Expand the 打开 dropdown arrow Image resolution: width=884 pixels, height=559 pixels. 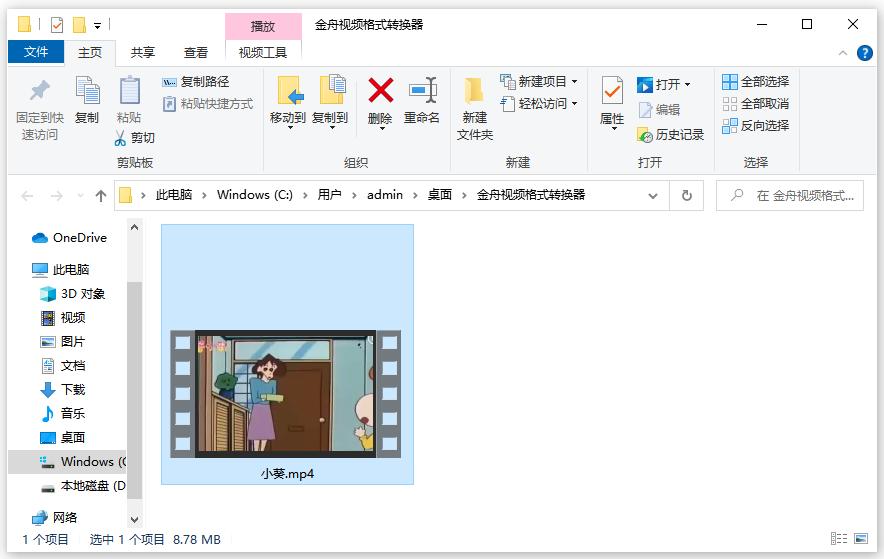click(x=687, y=85)
